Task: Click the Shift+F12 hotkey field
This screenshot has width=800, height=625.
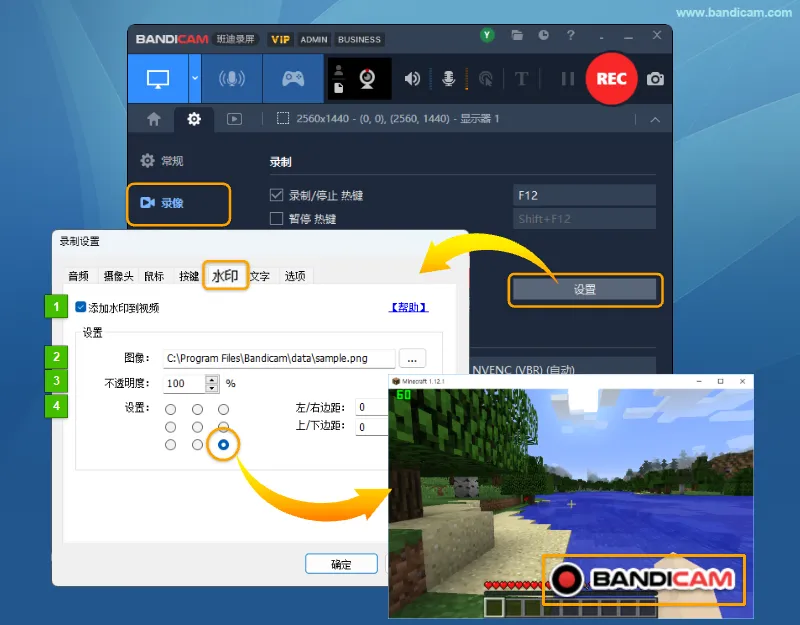Action: tap(584, 219)
